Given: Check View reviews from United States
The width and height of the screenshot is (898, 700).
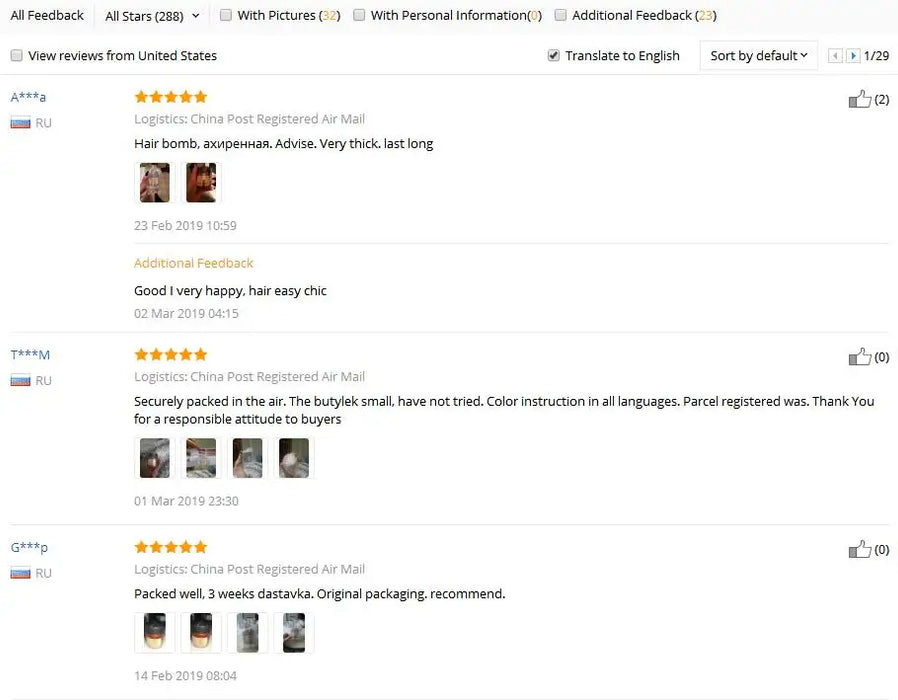Looking at the screenshot, I should tap(16, 56).
